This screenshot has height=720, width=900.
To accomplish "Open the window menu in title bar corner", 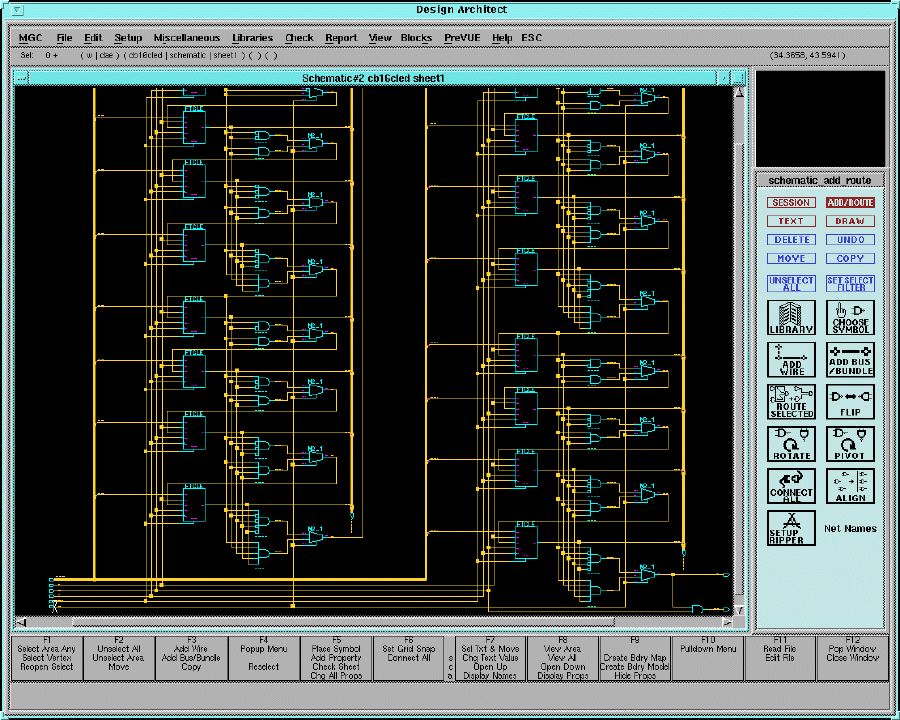I will click(19, 10).
